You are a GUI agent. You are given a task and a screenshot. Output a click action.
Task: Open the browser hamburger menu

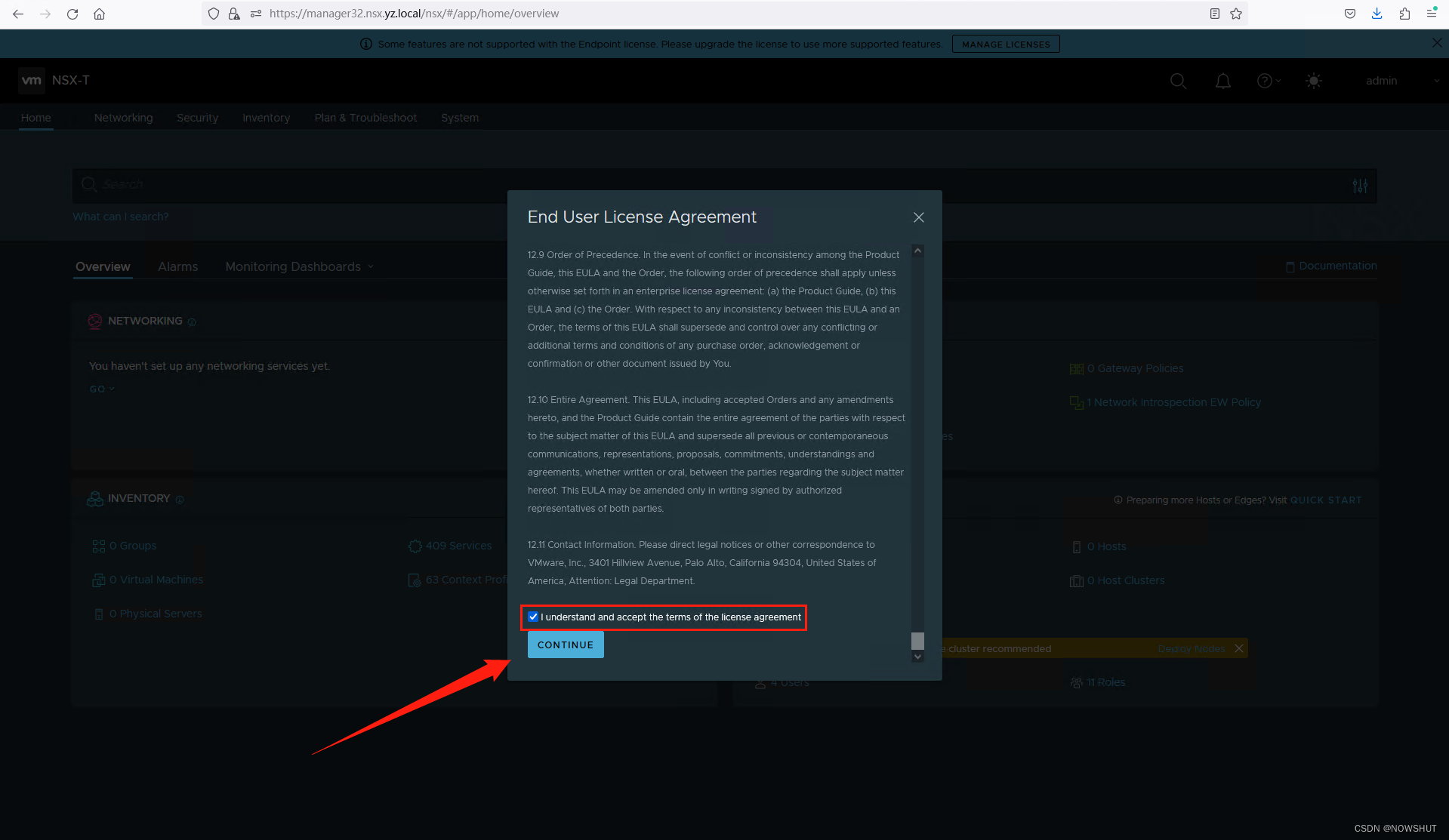(x=1432, y=14)
